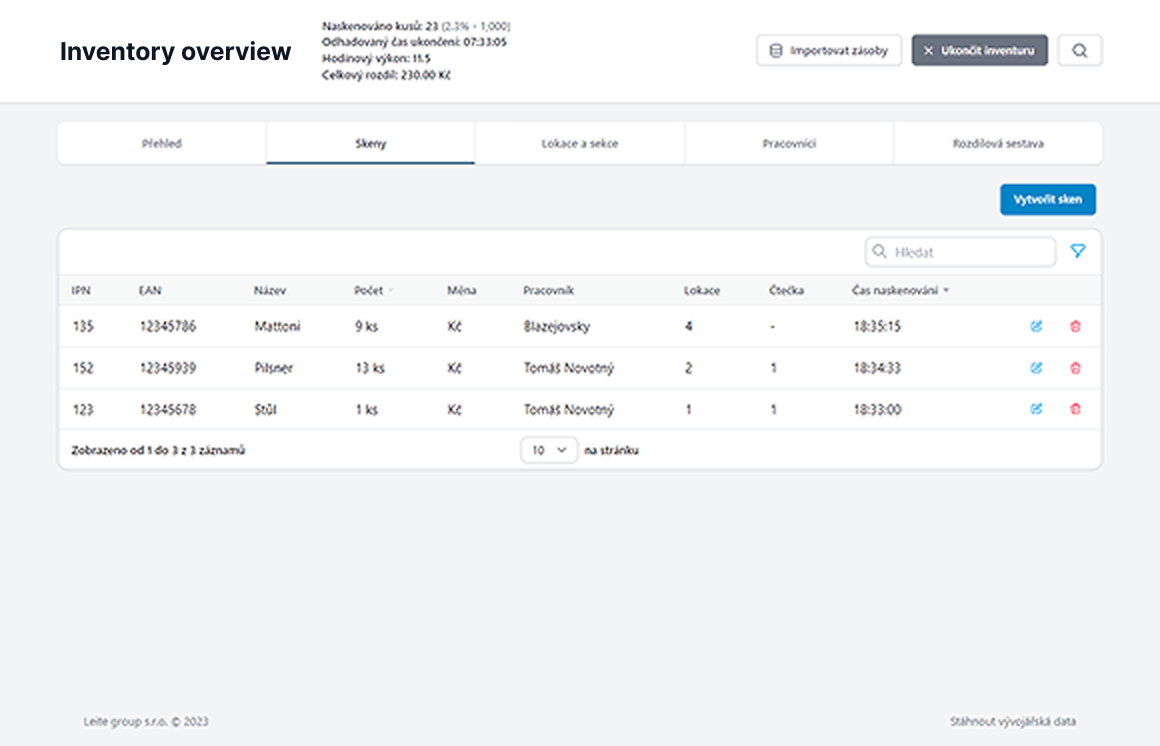Open the Rozdílová sestava tab
Viewport: 1160px width, 746px height.
coord(997,144)
